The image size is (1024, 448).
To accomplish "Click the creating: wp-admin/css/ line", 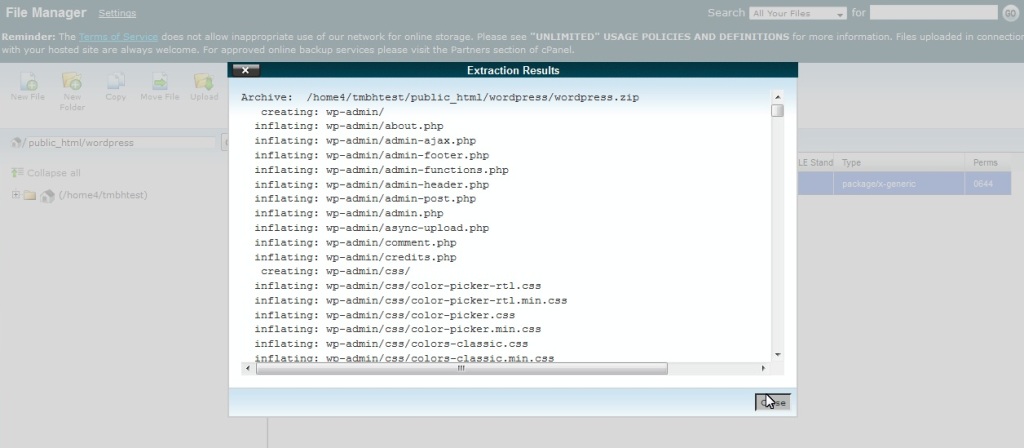I will [x=336, y=271].
